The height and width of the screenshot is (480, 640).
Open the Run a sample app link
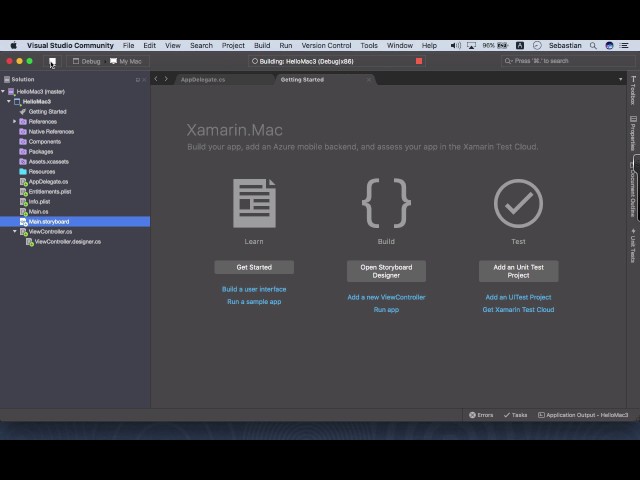click(x=254, y=302)
